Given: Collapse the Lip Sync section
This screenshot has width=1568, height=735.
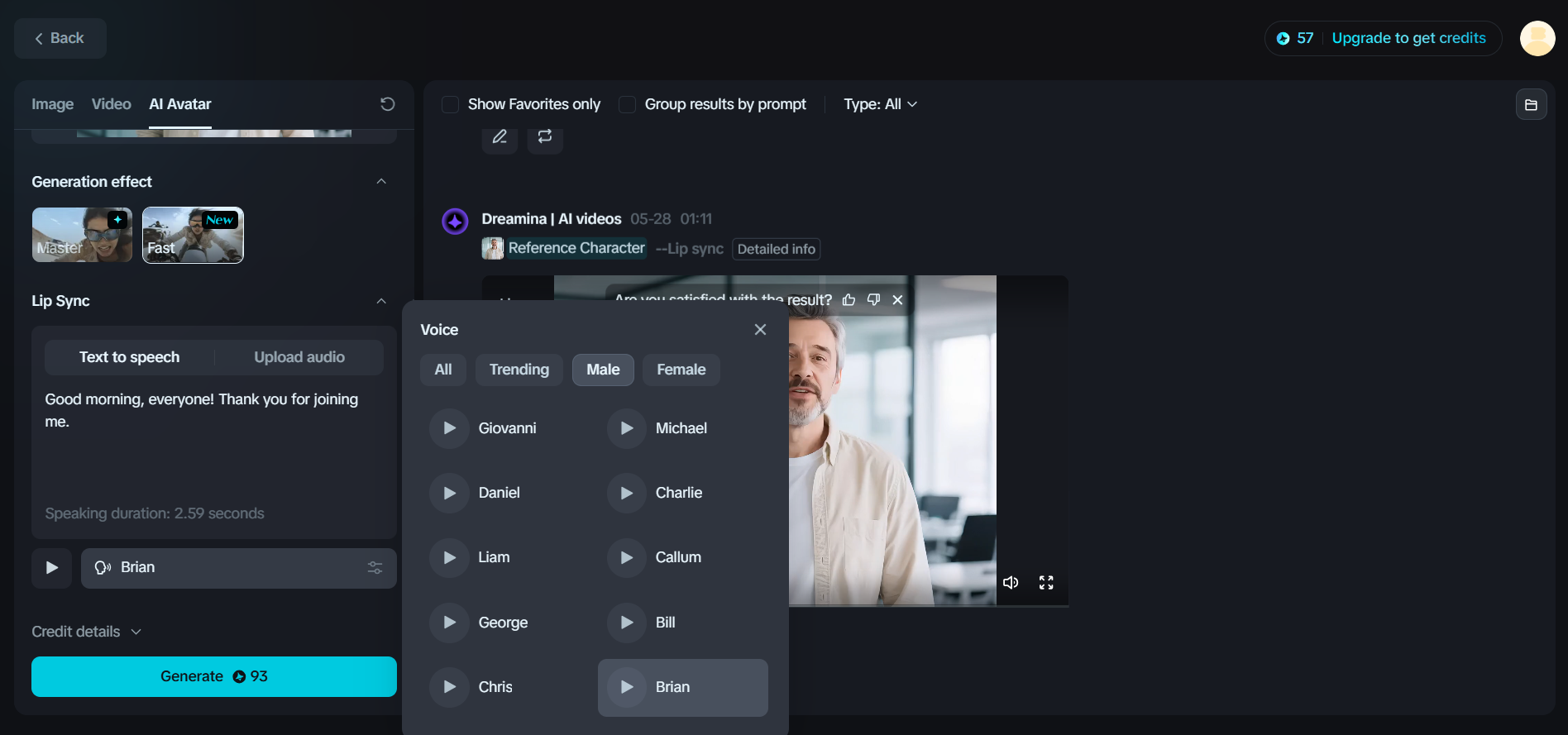Looking at the screenshot, I should click(x=381, y=301).
